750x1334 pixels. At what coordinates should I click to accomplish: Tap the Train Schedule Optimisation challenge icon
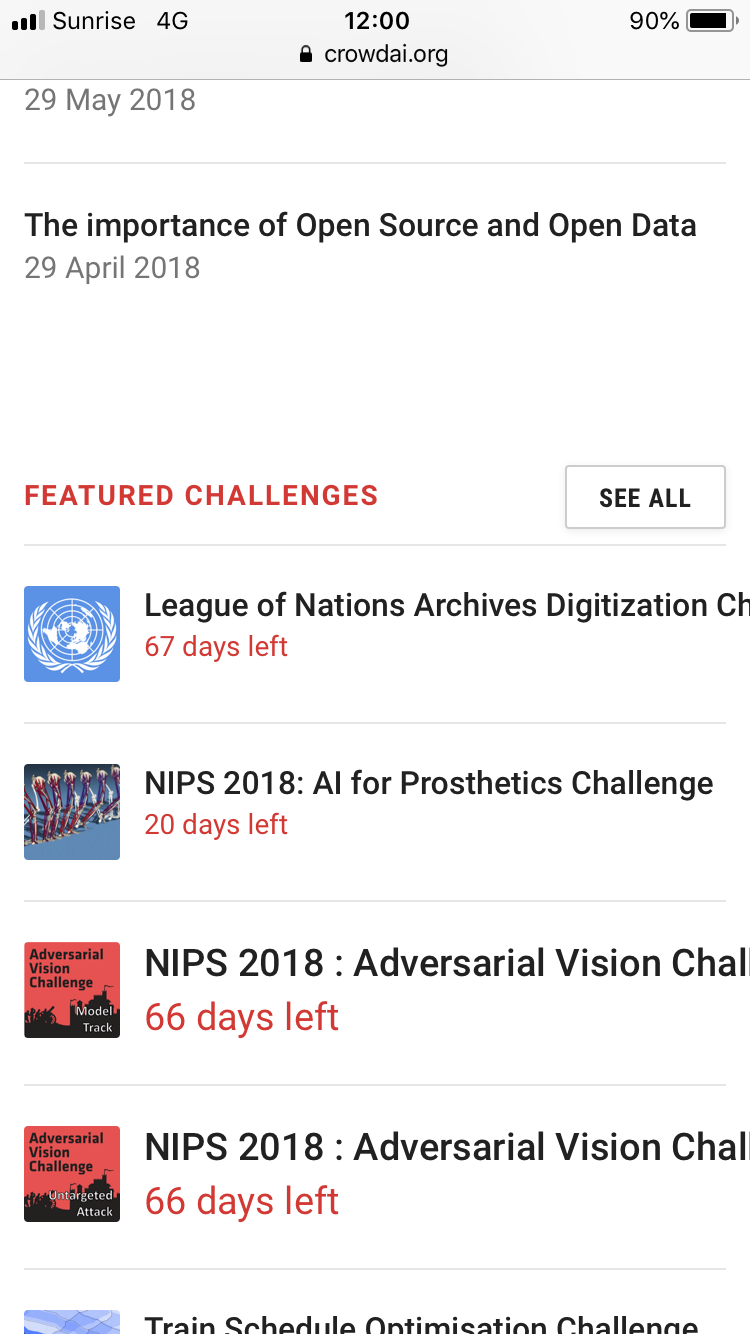(x=72, y=1322)
